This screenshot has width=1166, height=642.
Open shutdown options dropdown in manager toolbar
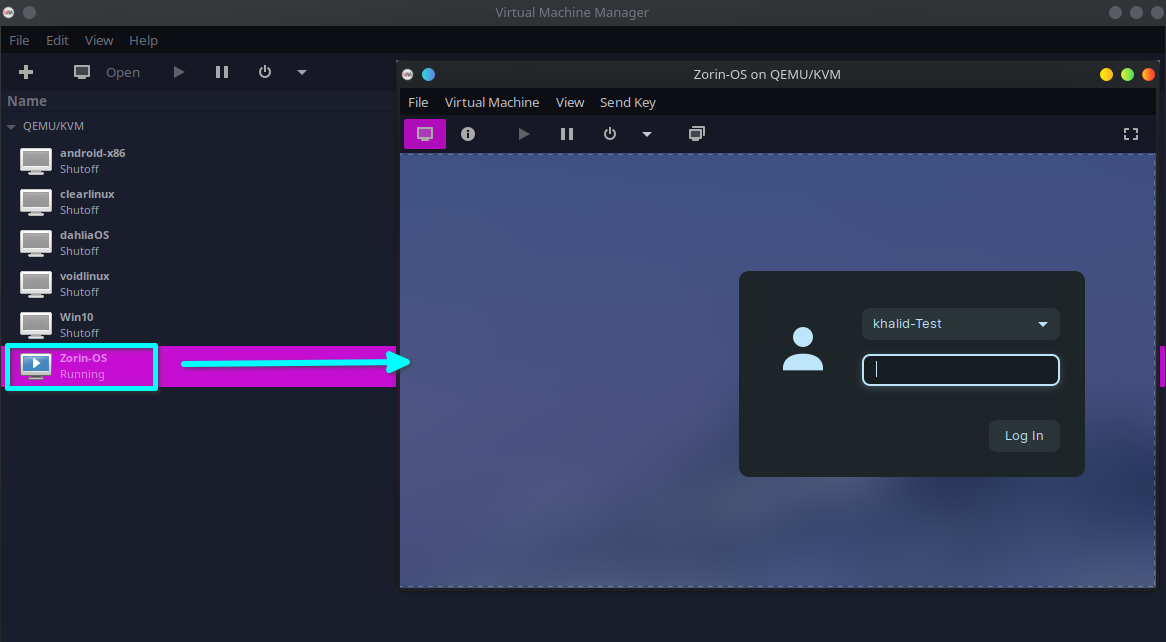(x=302, y=72)
